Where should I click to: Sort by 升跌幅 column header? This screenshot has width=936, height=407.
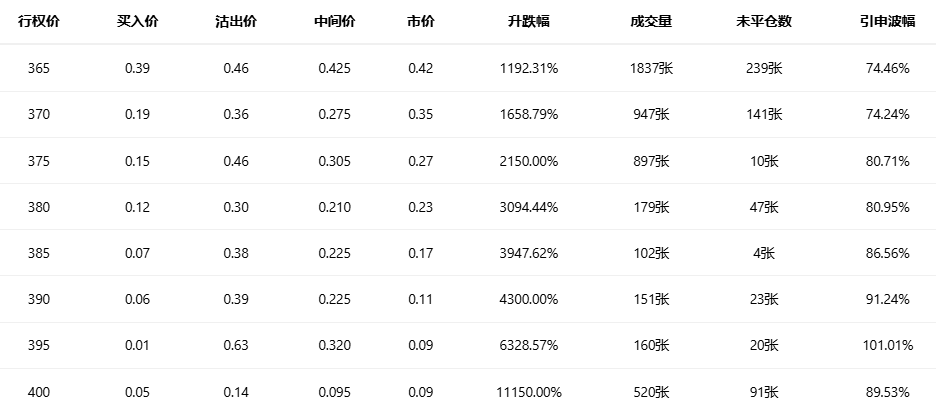528,22
